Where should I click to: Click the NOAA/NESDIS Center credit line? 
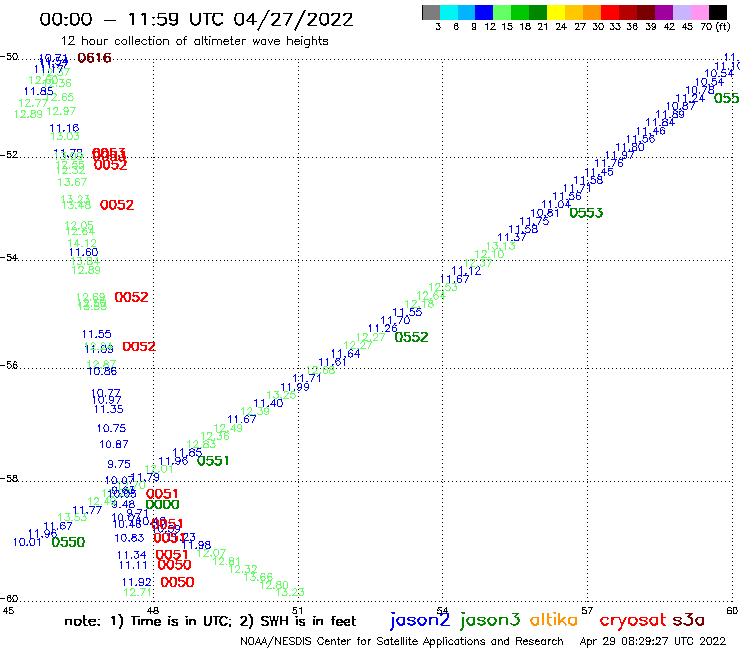[402, 641]
